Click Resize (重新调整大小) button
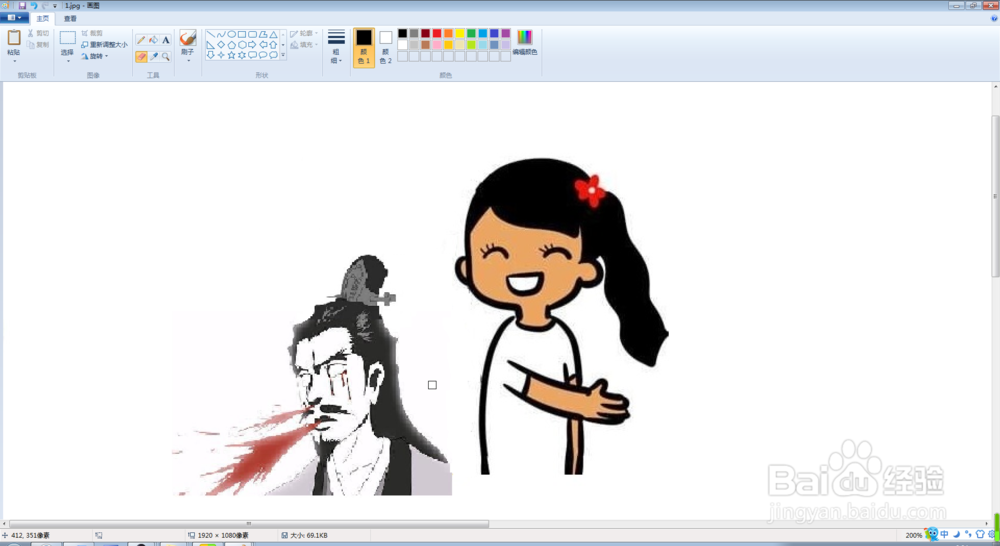The width and height of the screenshot is (1000, 546). [x=105, y=45]
